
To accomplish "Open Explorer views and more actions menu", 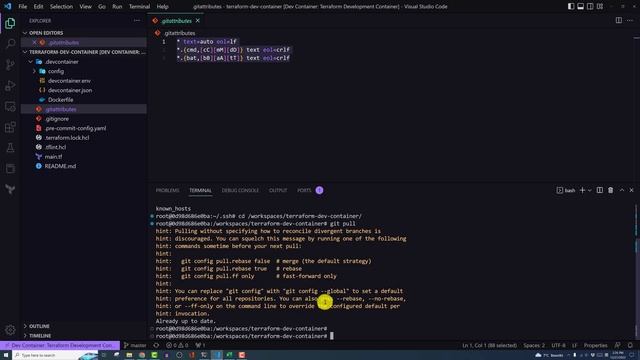I will point(137,20).
